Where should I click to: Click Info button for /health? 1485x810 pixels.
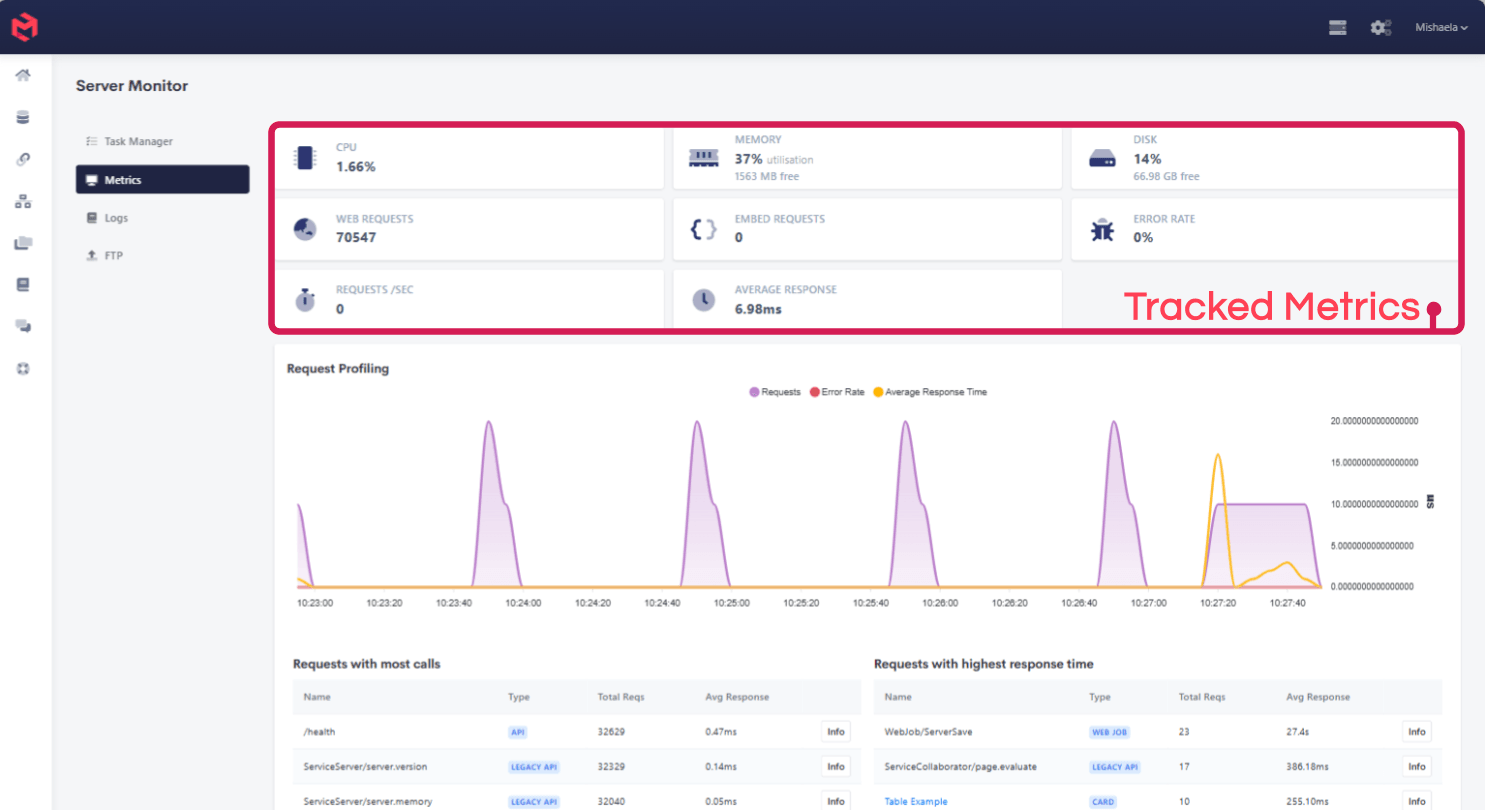[836, 732]
